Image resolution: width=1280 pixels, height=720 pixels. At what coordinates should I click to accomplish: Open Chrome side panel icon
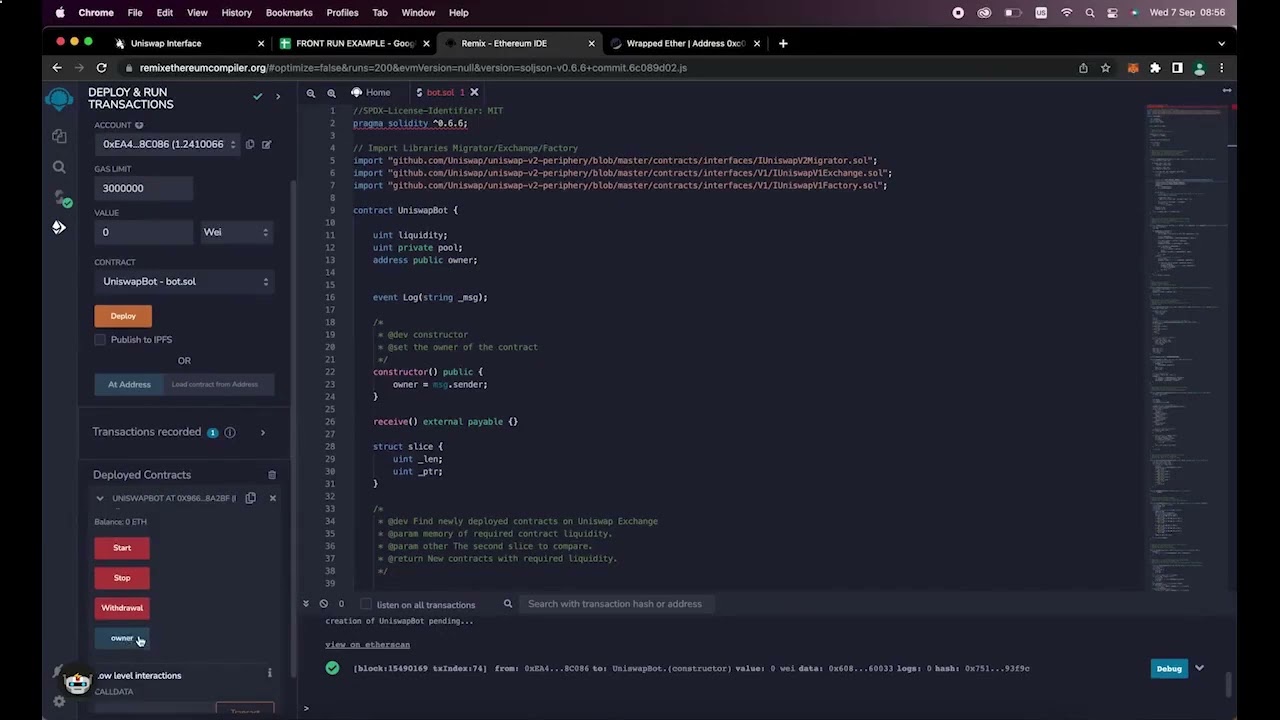1177,68
